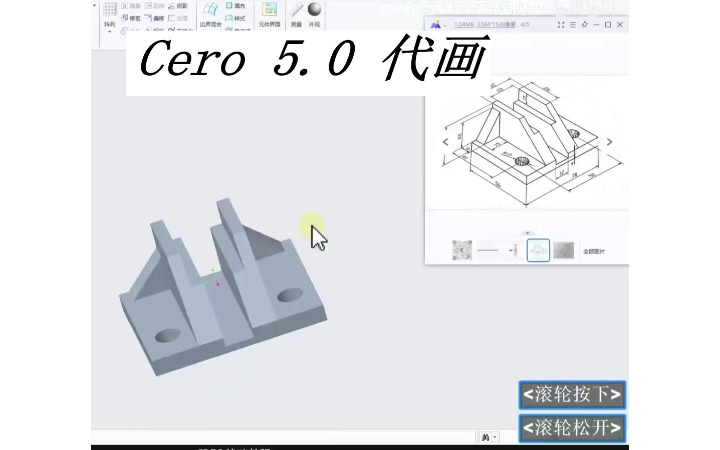
Task: Select the 镜像 mirror tool
Action: coord(131,6)
